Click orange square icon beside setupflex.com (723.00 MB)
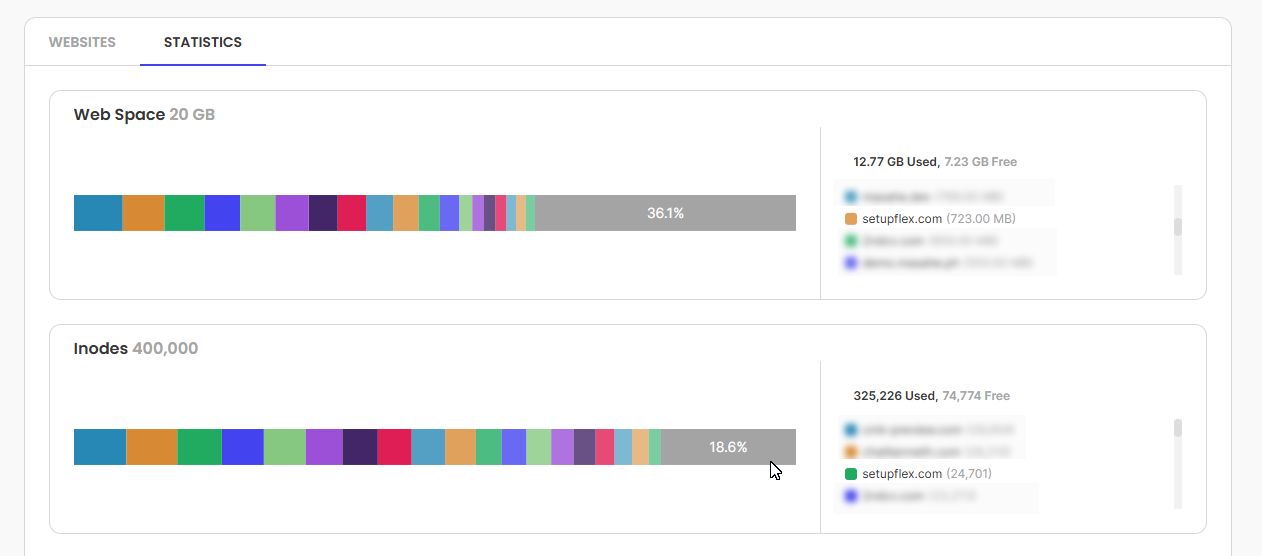Viewport: 1262px width, 556px height. click(x=851, y=219)
